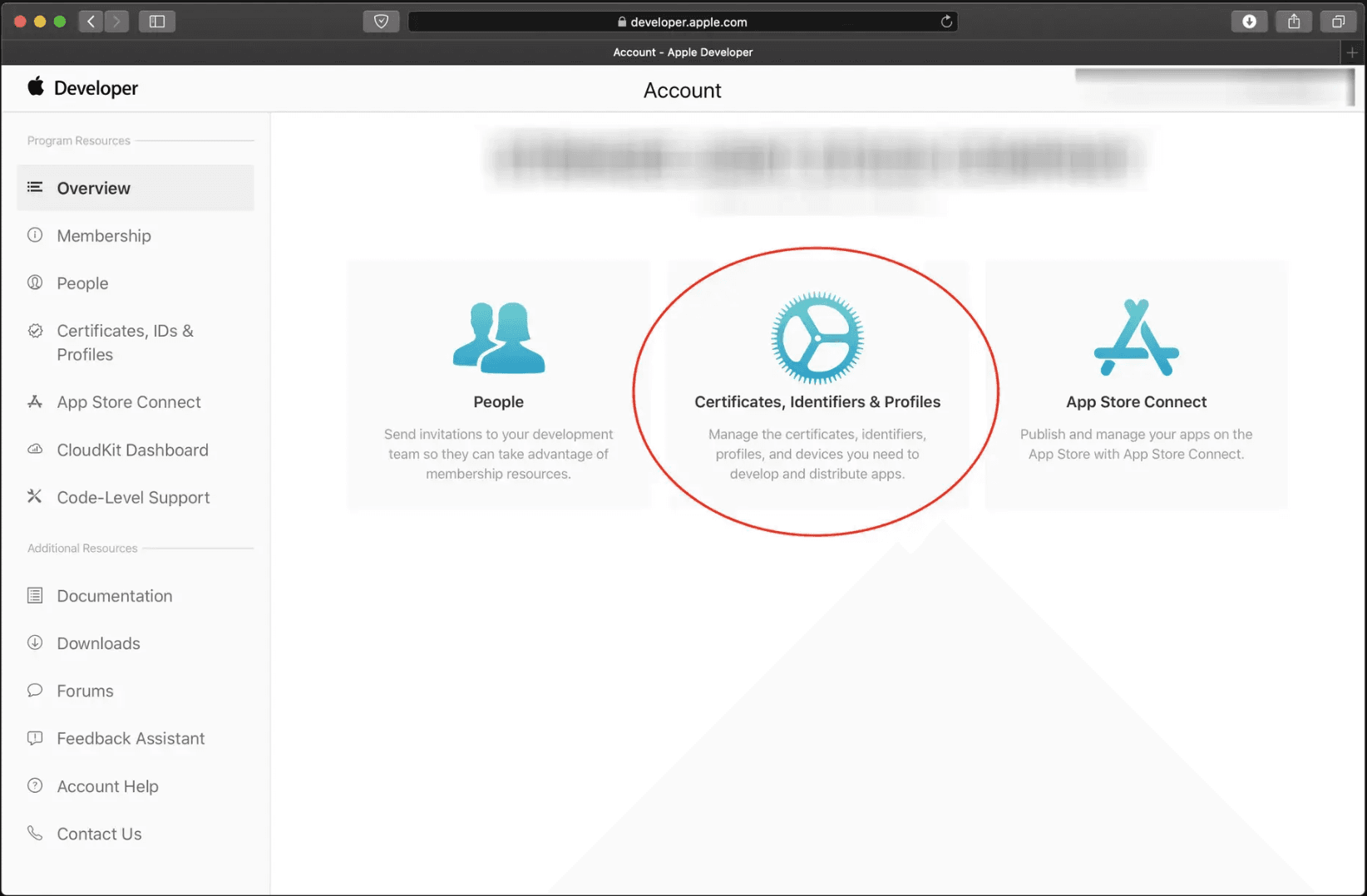
Task: Click the App Store Connect sidebar icon
Action: tap(35, 401)
